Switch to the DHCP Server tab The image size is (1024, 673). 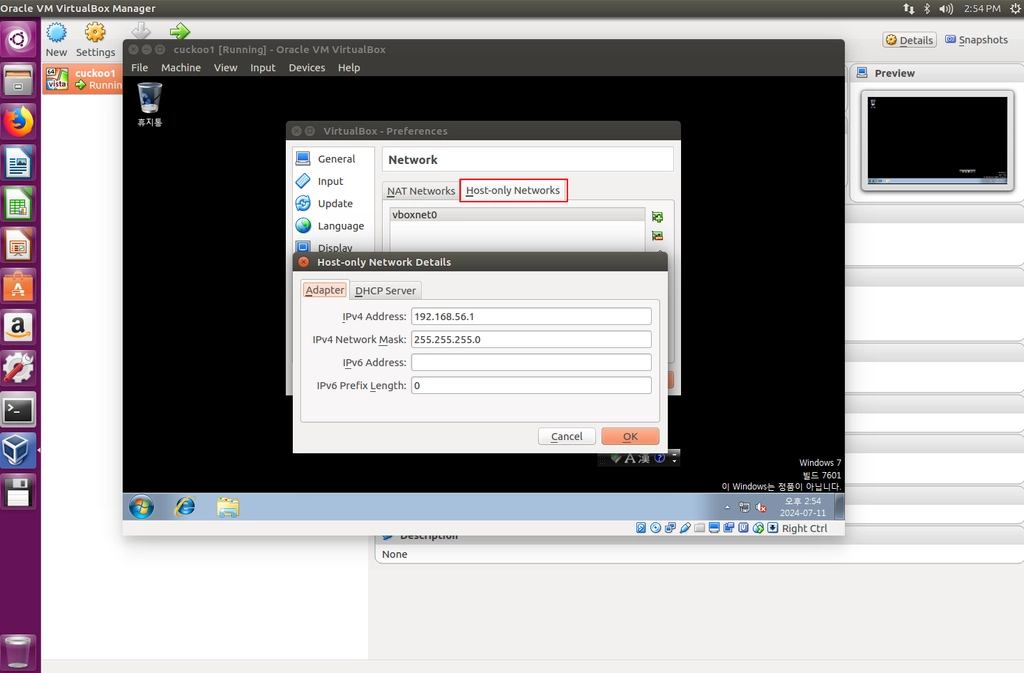coord(385,290)
